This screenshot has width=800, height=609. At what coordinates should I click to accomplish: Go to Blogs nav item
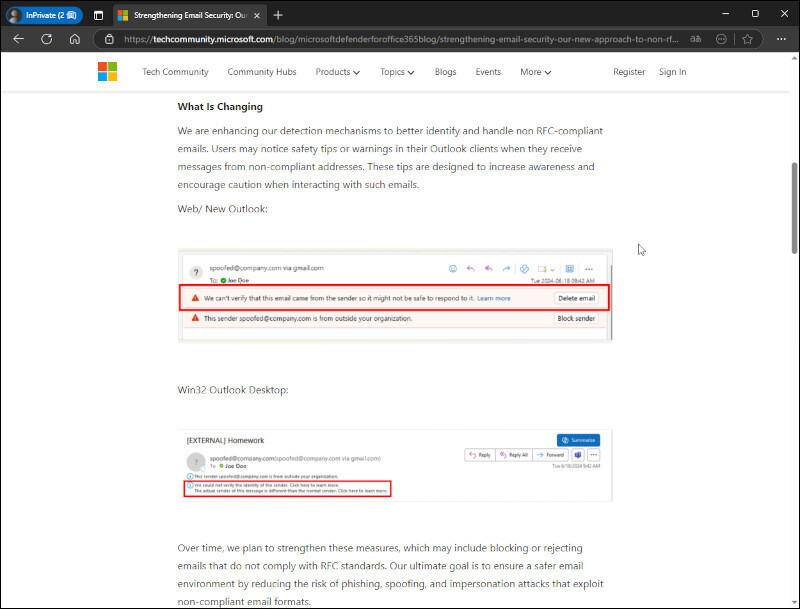445,72
